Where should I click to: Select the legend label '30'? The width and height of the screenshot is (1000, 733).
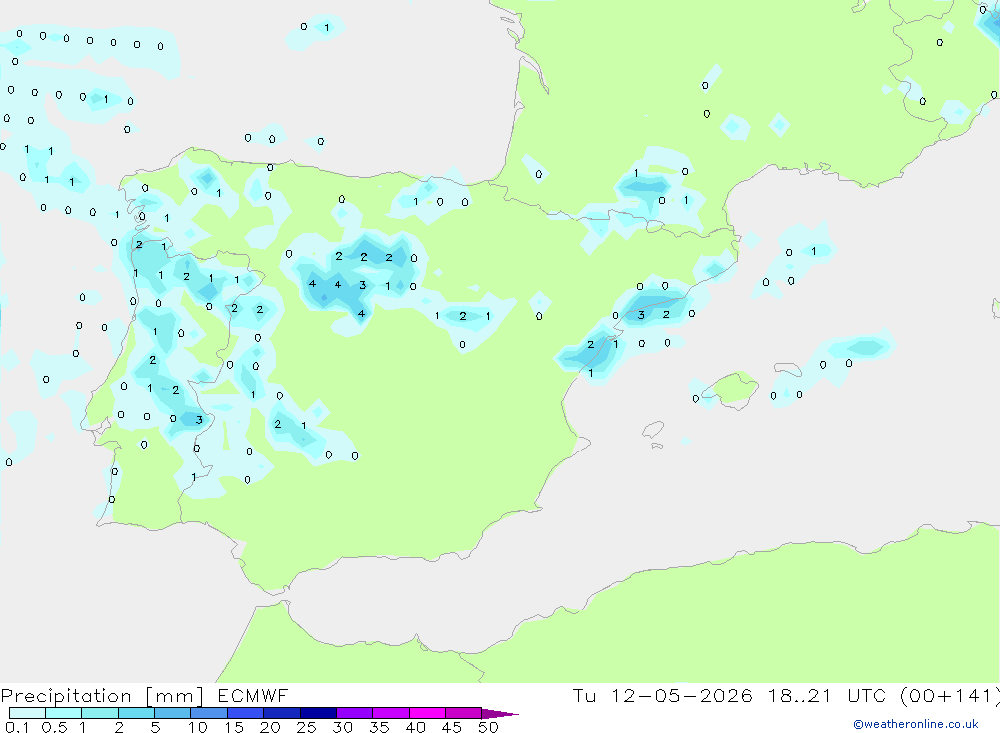[343, 727]
